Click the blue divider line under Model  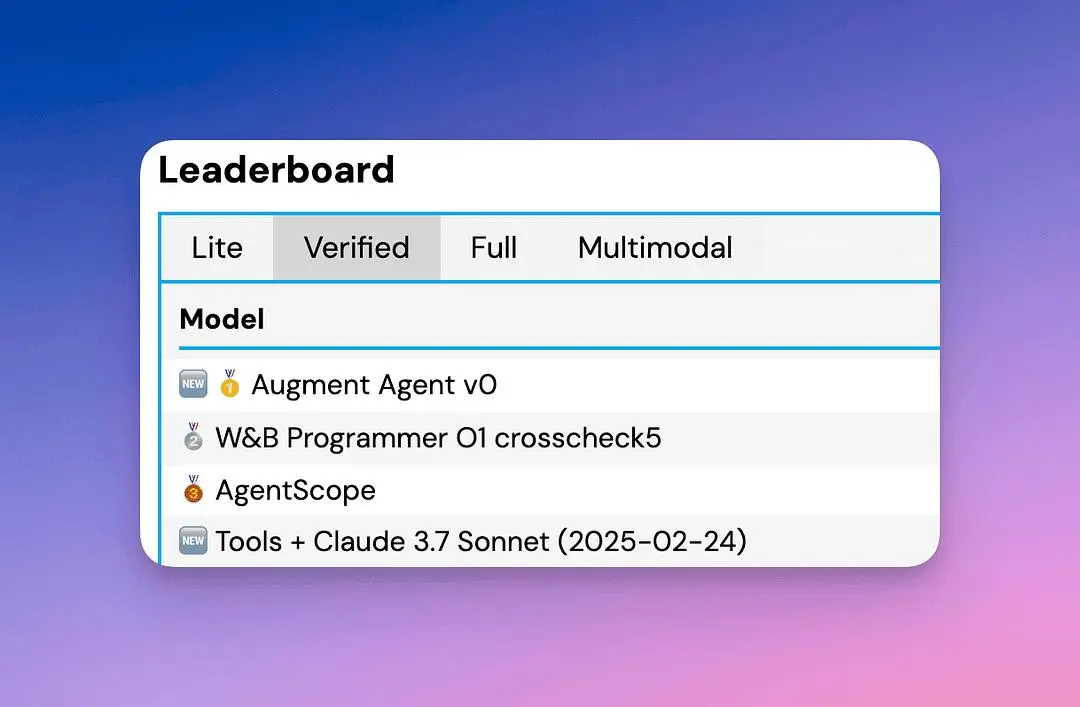[x=558, y=348]
